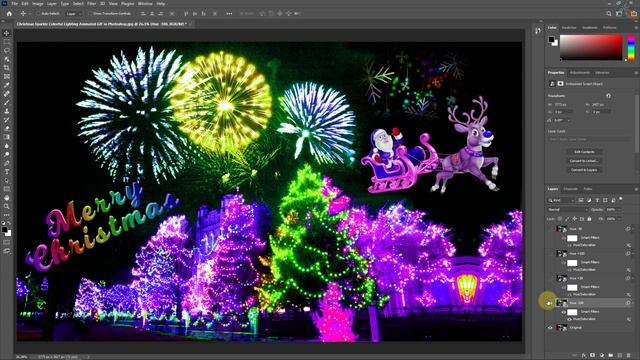Create a new group folder icon

pos(611,356)
